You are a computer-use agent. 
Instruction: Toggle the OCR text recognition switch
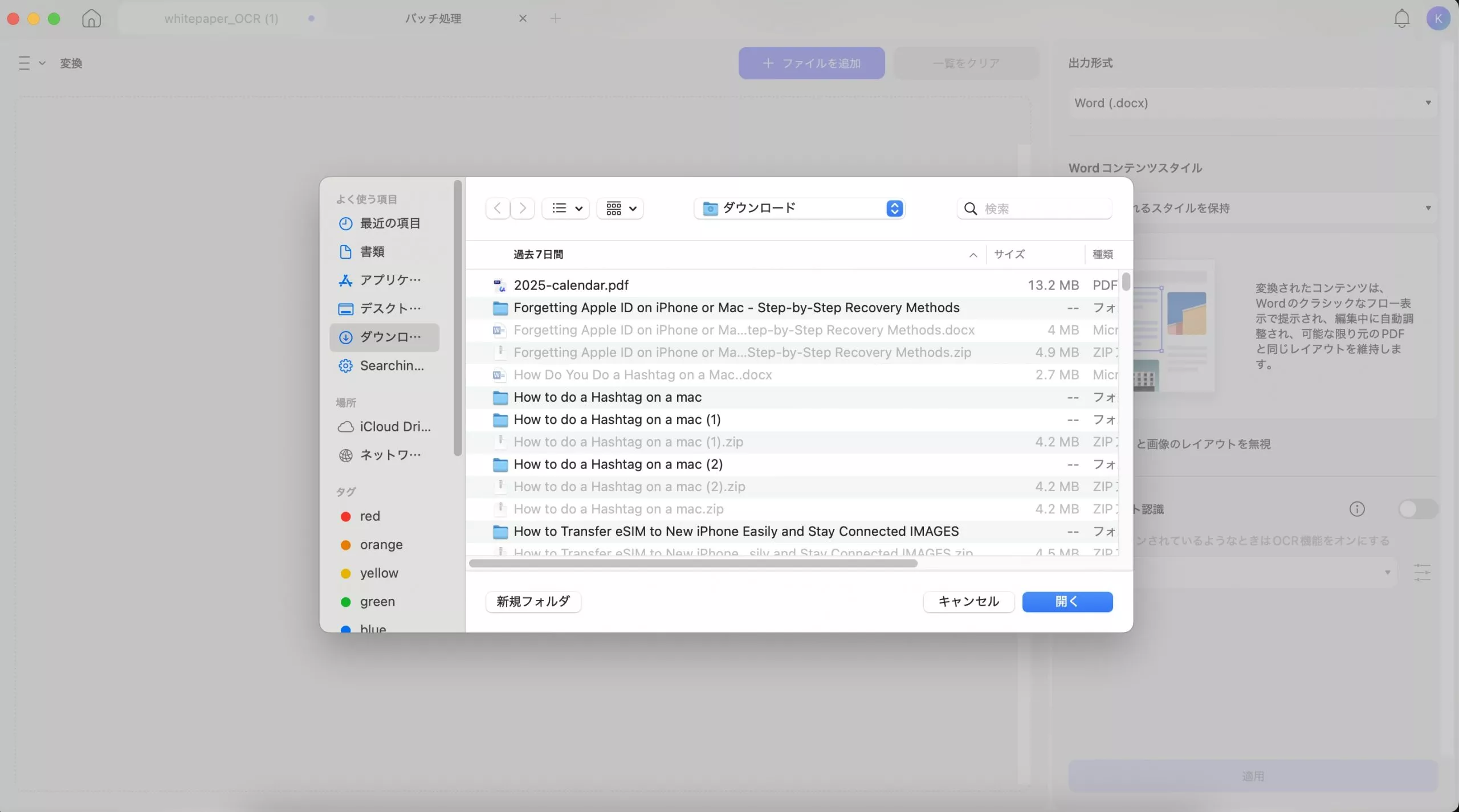(1417, 509)
